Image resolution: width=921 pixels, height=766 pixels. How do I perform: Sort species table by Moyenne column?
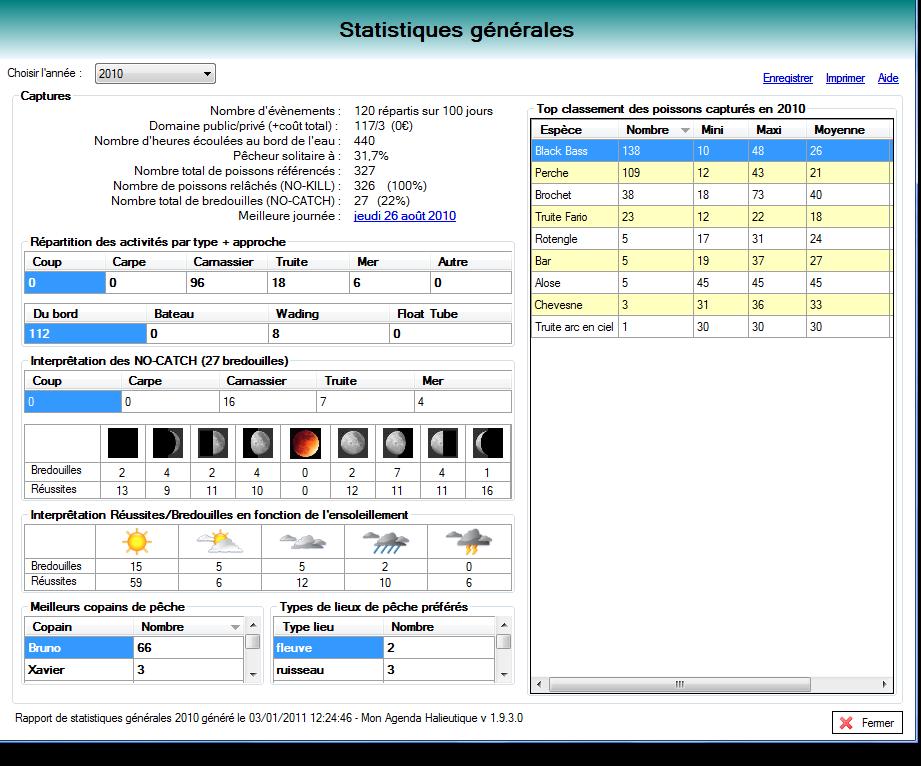pos(849,130)
